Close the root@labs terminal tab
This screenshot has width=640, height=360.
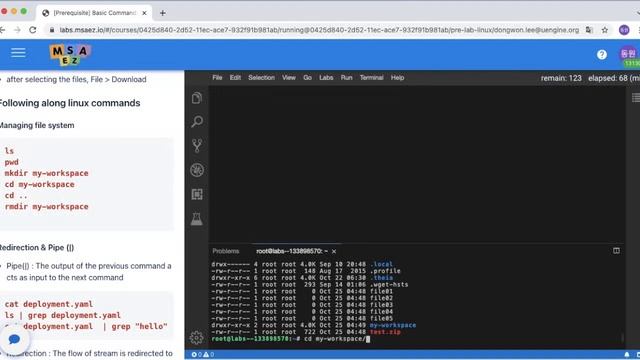point(334,251)
